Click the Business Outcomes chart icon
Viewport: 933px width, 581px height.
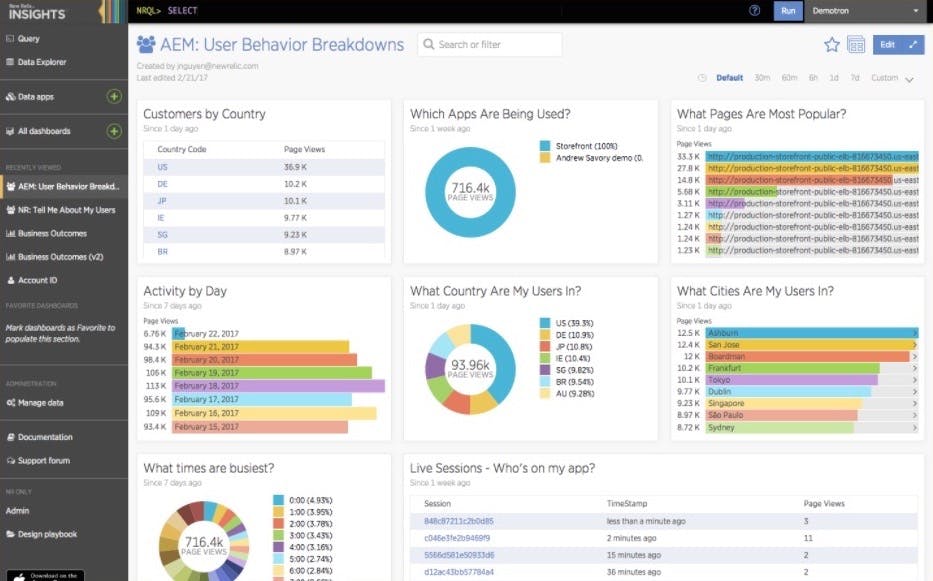tap(10, 233)
